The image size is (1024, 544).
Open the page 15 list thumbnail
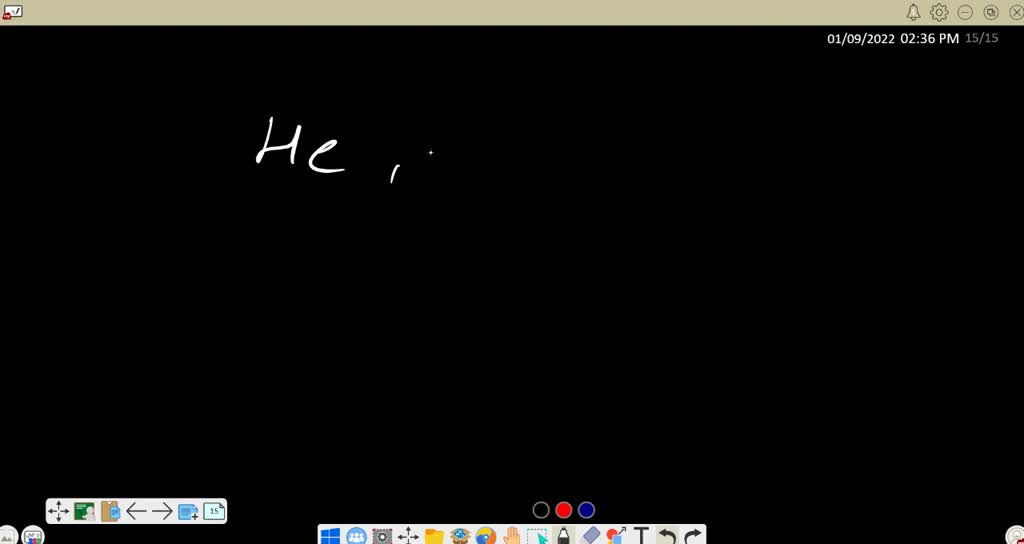click(x=214, y=511)
